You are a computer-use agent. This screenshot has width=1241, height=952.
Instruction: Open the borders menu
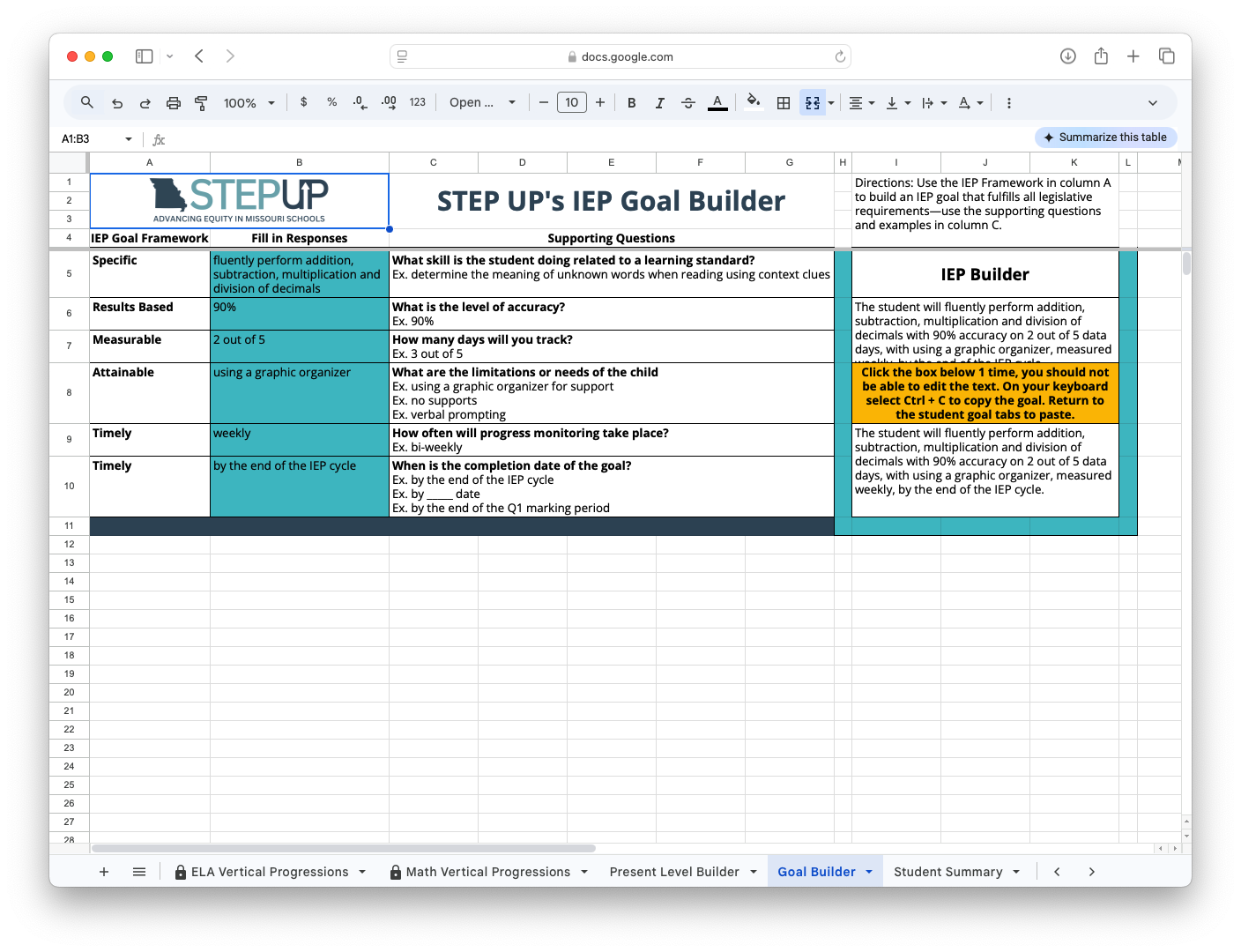[784, 103]
